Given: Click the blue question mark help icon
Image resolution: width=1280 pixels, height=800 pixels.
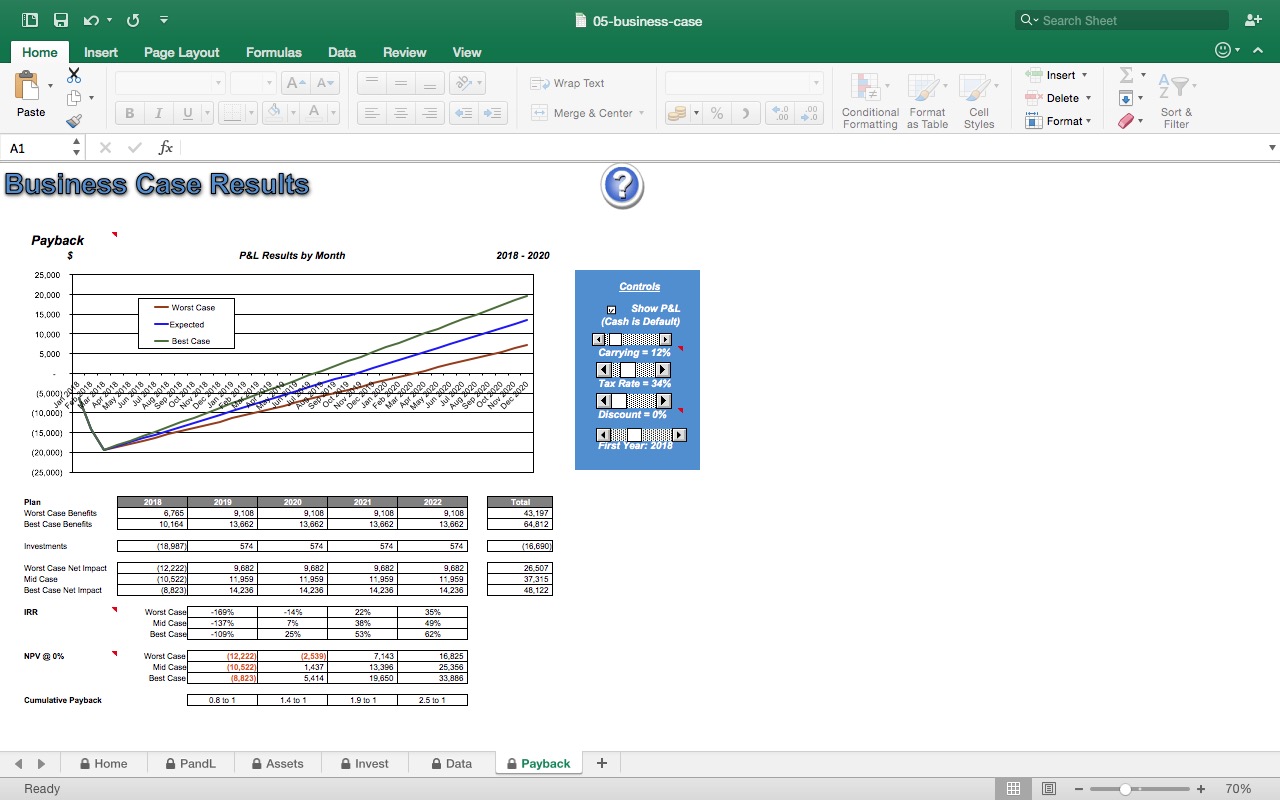Looking at the screenshot, I should pos(622,187).
